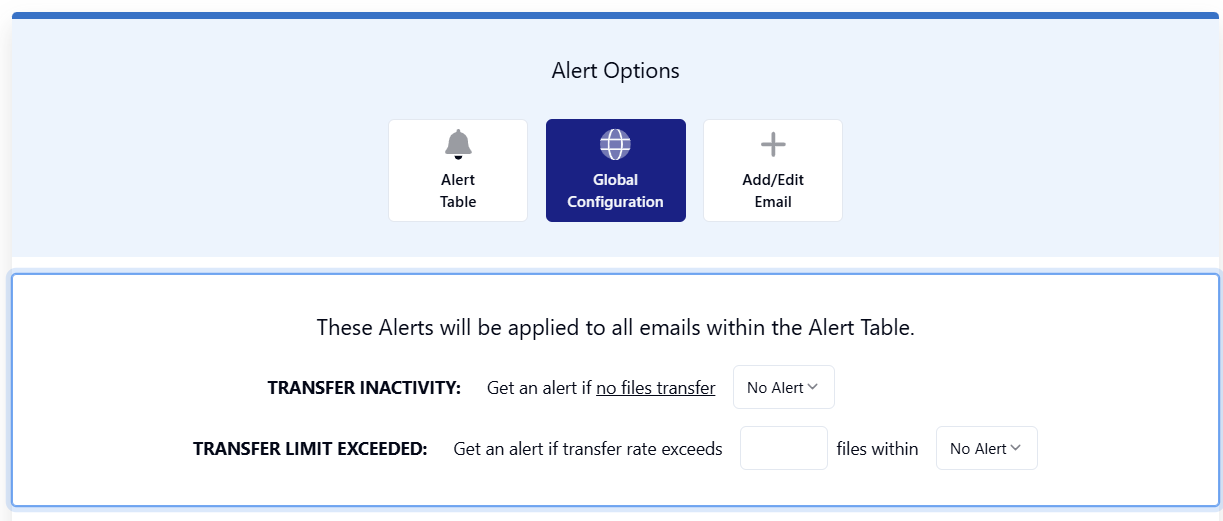Click the 'files within' text
The height and width of the screenshot is (521, 1223).
tap(877, 449)
